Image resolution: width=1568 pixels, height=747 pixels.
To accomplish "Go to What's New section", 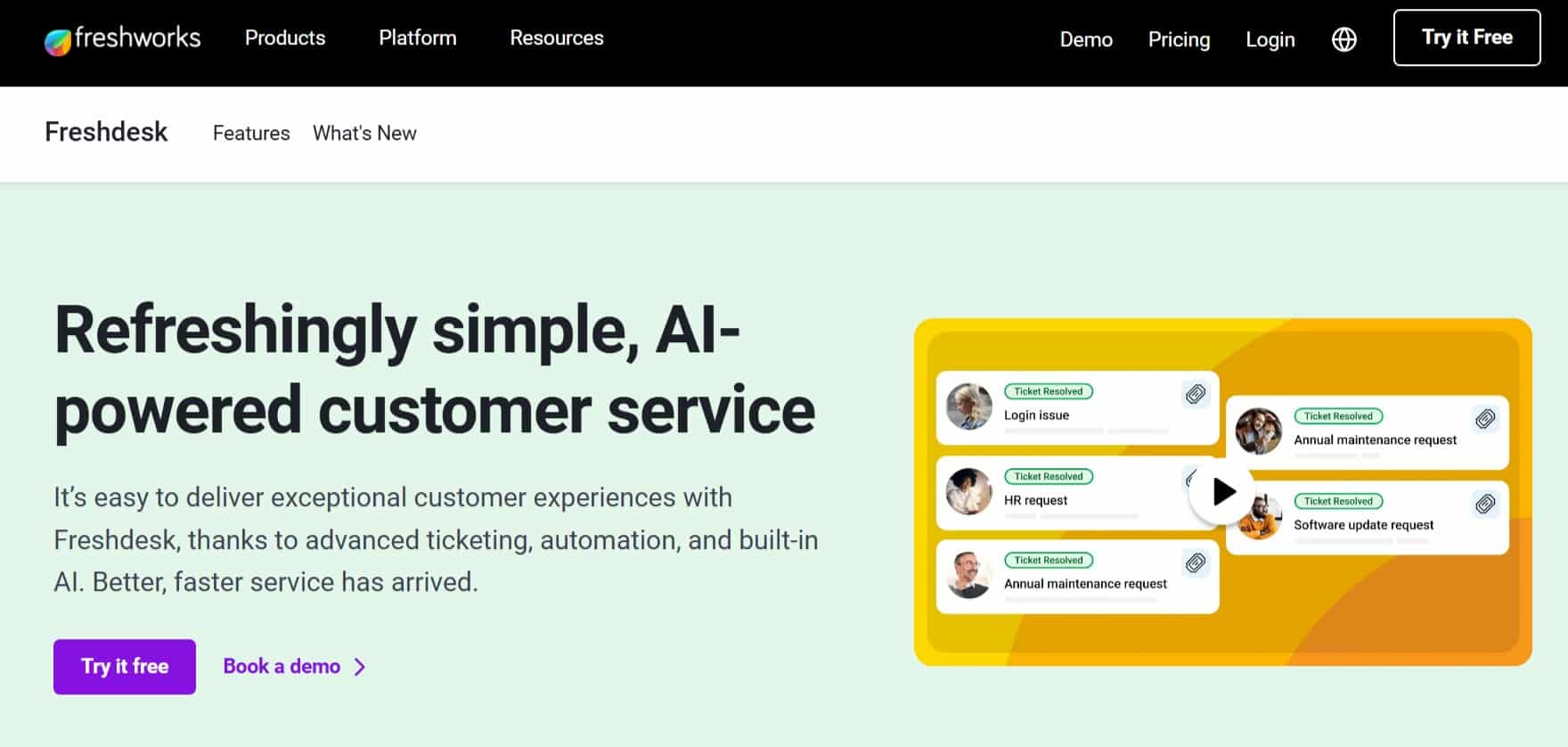I will point(364,133).
